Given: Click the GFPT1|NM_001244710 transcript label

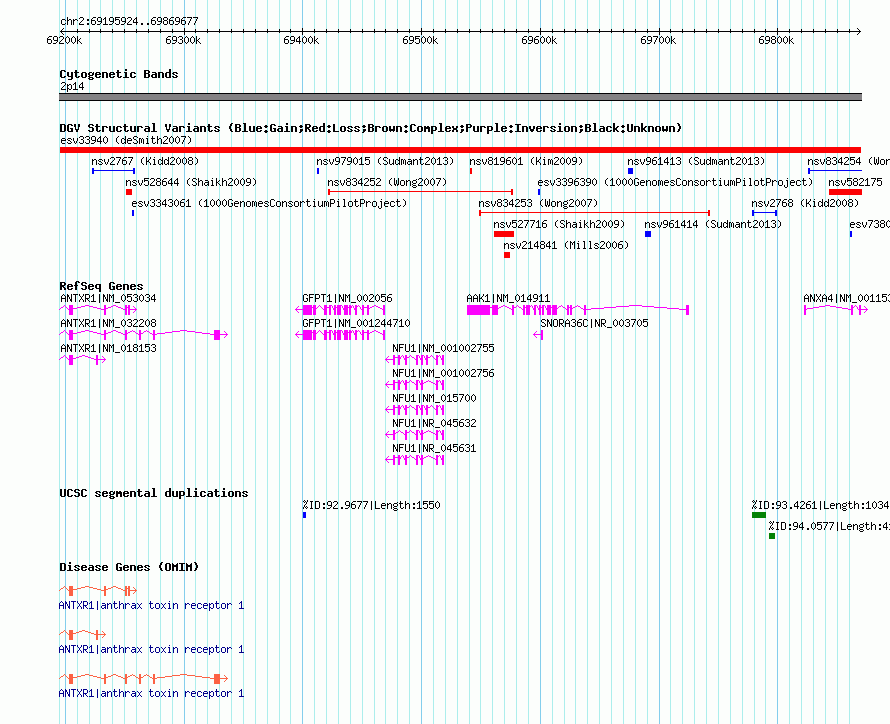Looking at the screenshot, I should click(356, 323).
